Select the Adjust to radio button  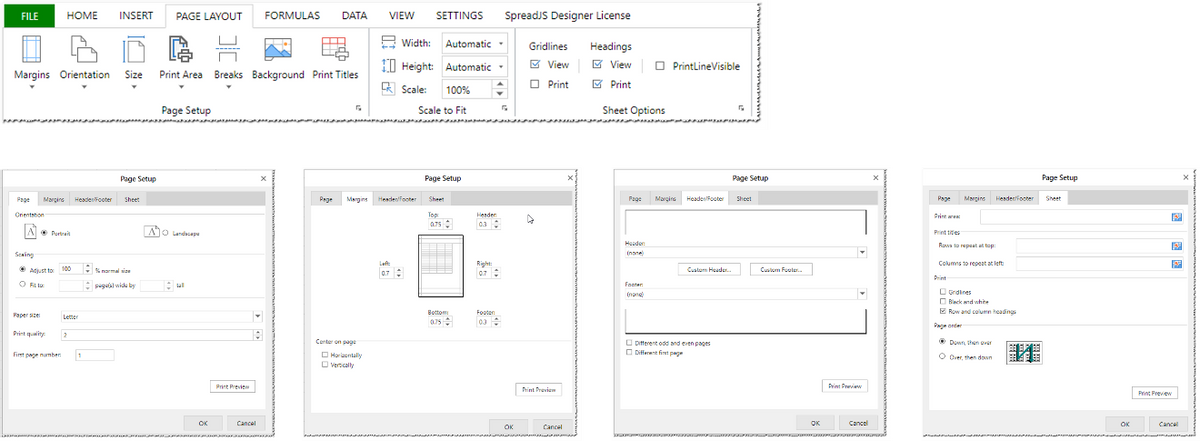click(x=22, y=269)
